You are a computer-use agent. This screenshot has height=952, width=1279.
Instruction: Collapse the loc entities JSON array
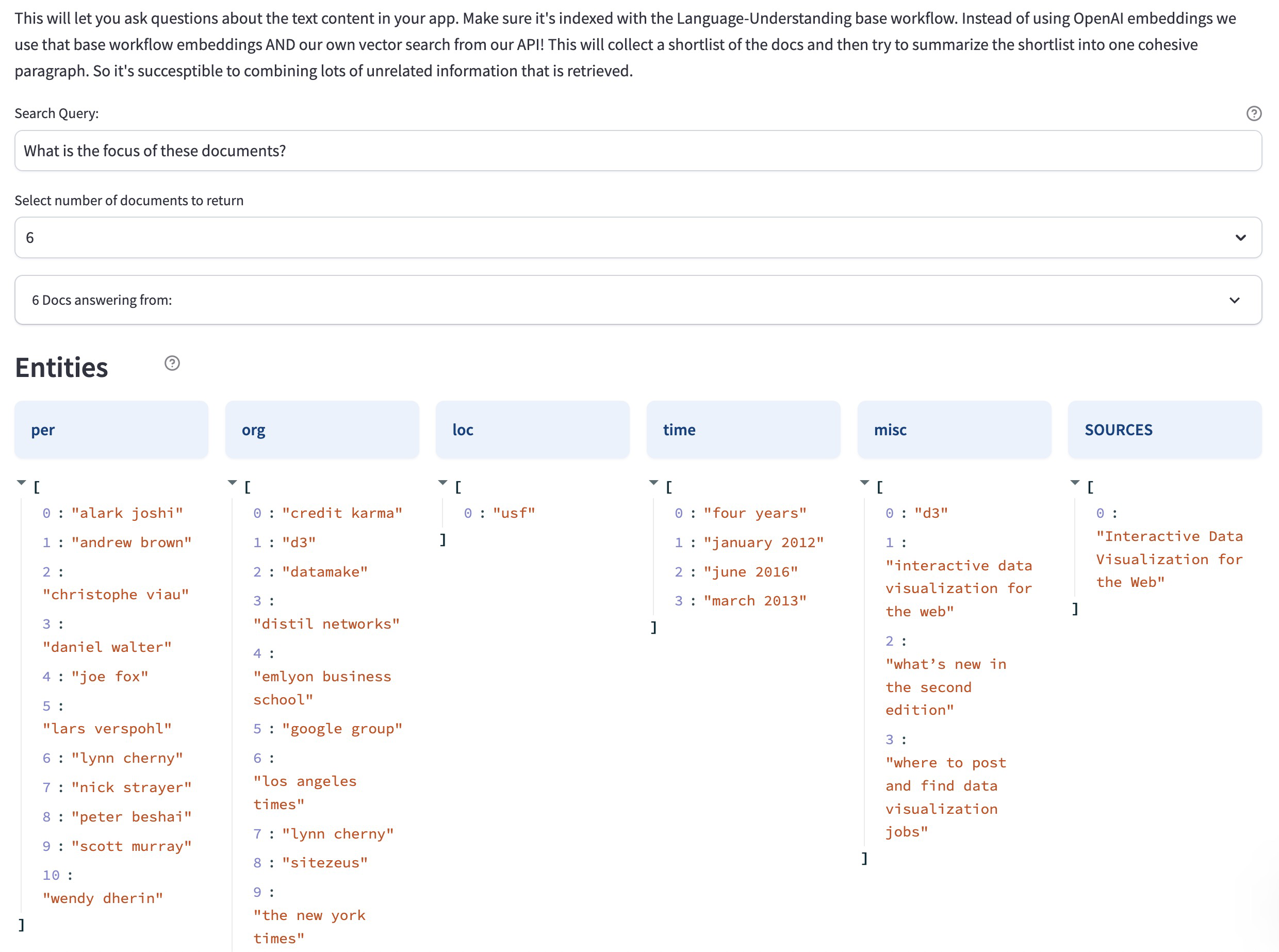pyautogui.click(x=442, y=482)
